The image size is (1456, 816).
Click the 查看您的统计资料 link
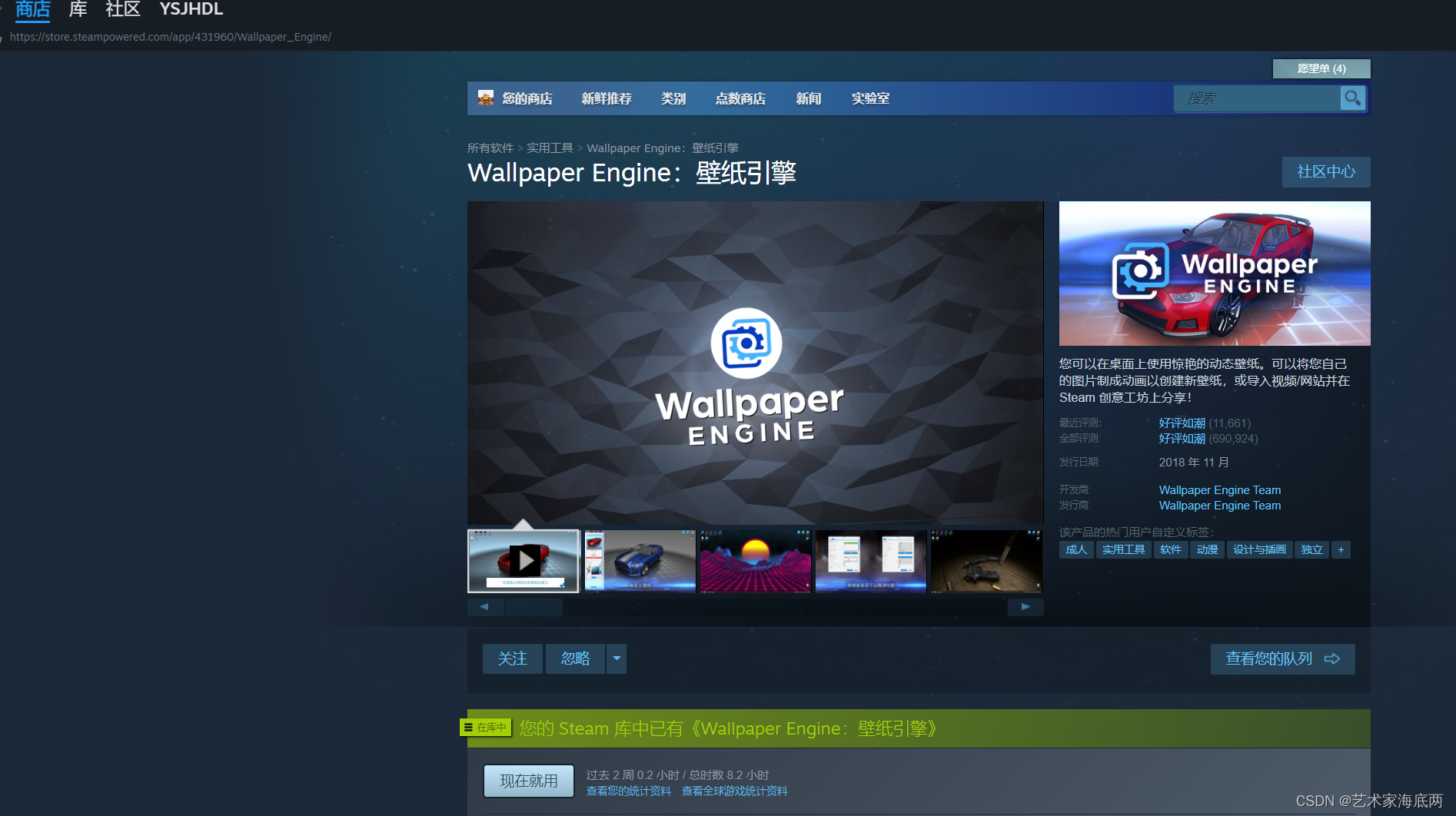[629, 791]
